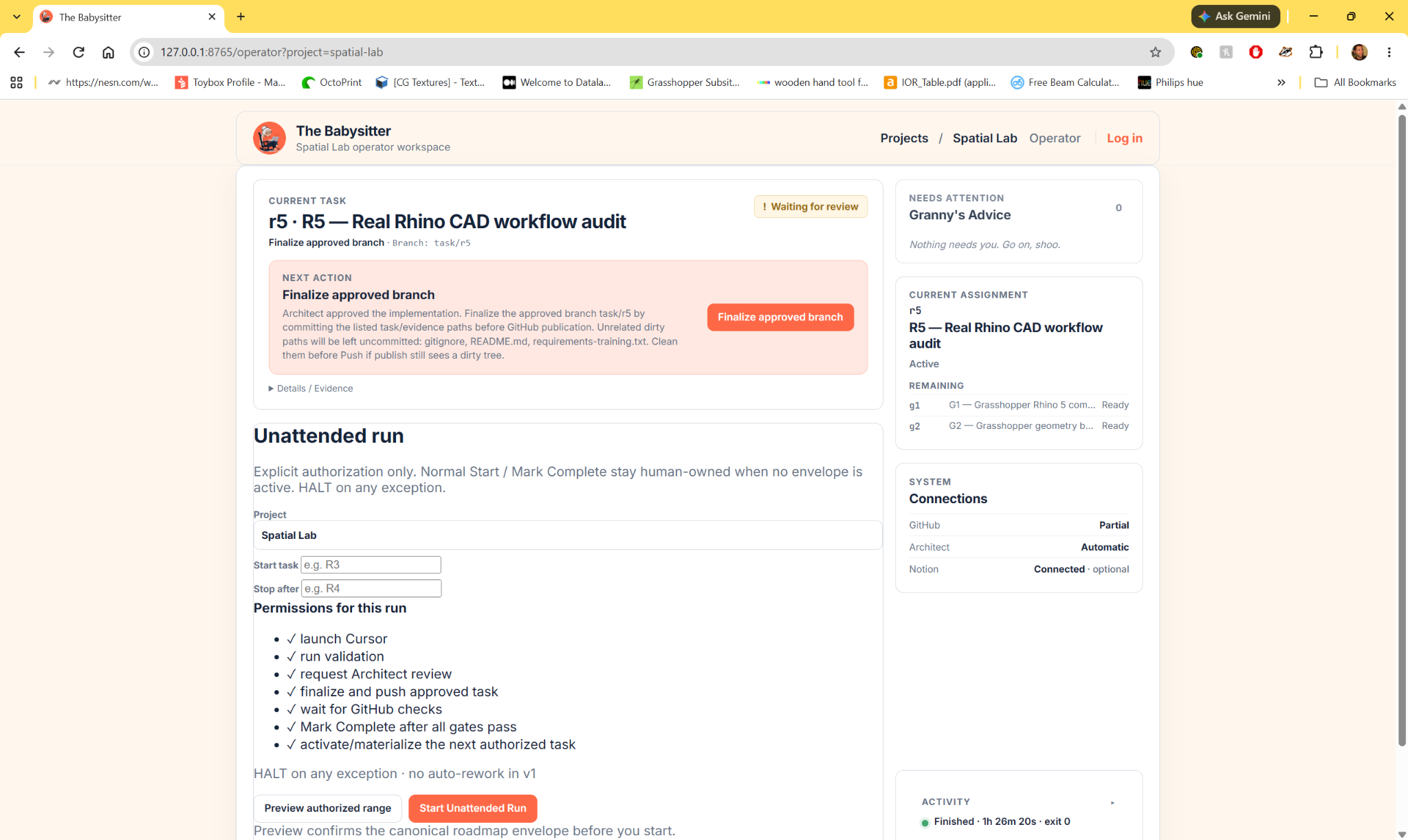Open the Projects nav link
Screen dimensions: 1408x840
[x=904, y=138]
